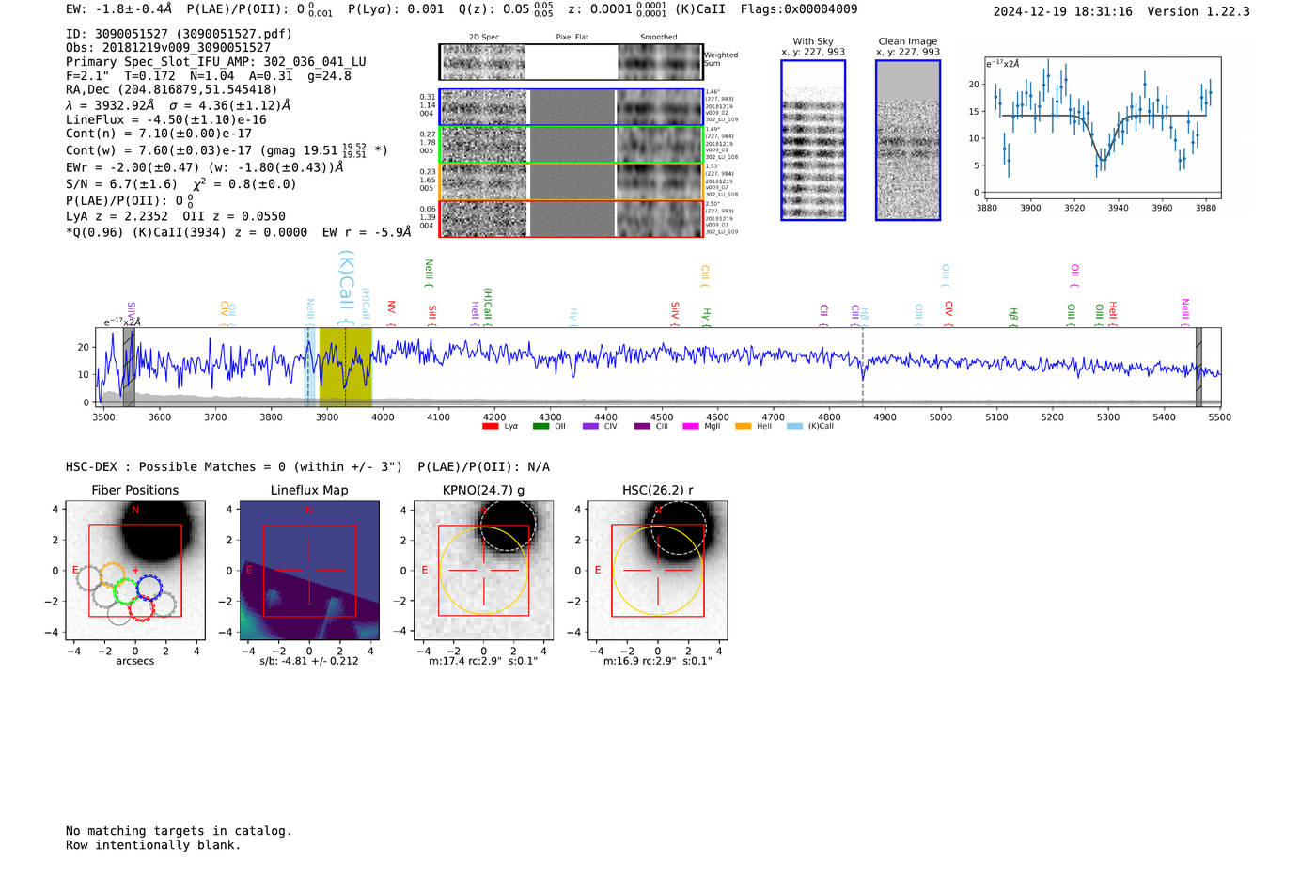
Task: Click the *Q(0.96) (K)CaII(3934) solution line
Action: coord(239,232)
